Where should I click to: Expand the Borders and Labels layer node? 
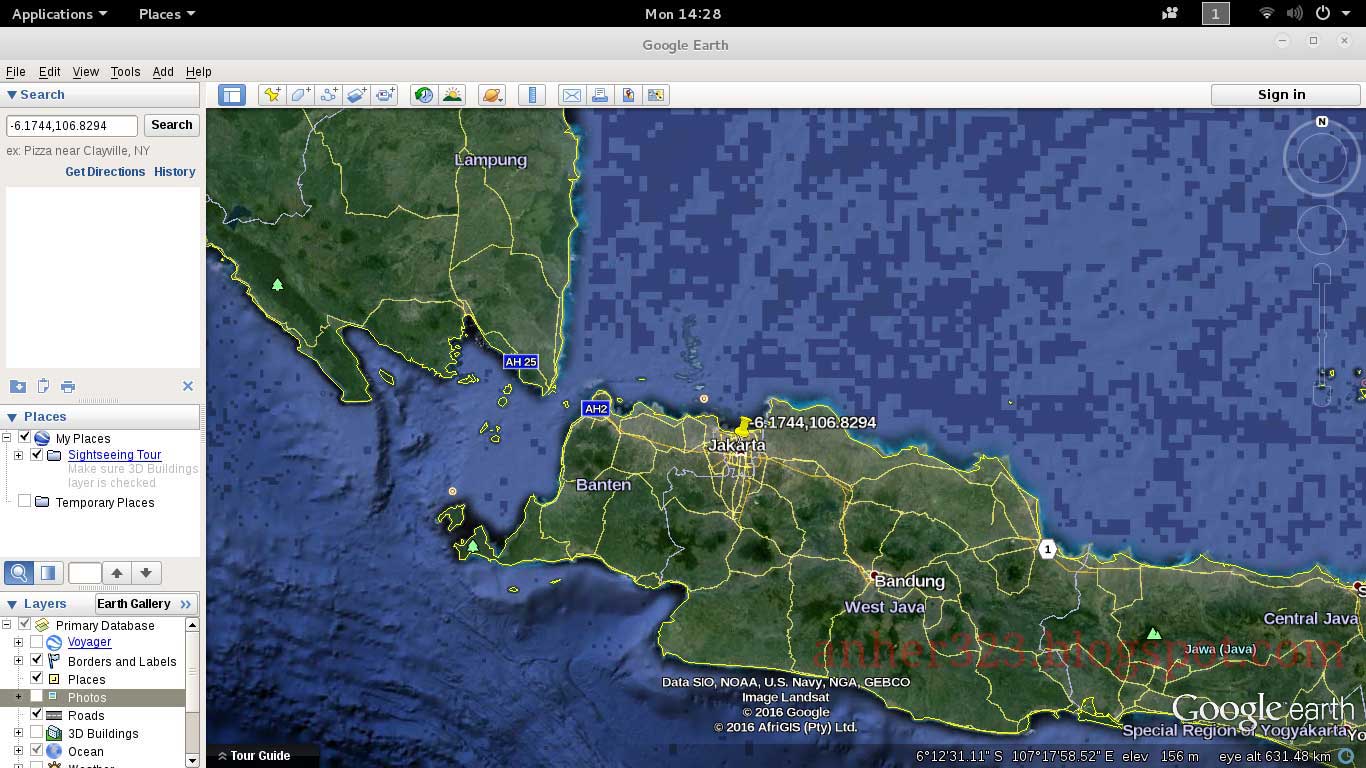click(x=18, y=661)
